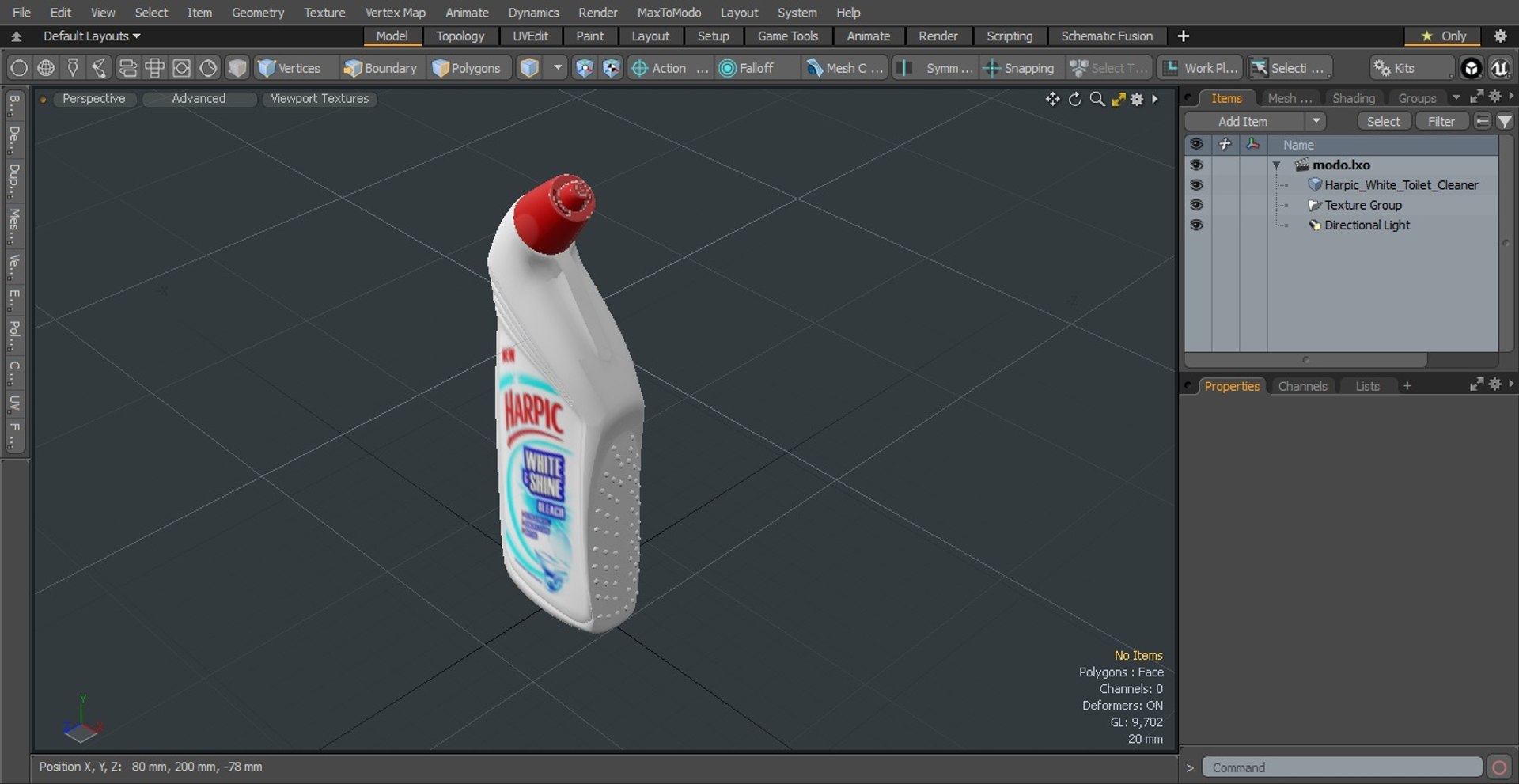The image size is (1519, 784).
Task: Toggle visibility of Harpic_White_Toilet_Cleaner
Action: pyautogui.click(x=1196, y=184)
